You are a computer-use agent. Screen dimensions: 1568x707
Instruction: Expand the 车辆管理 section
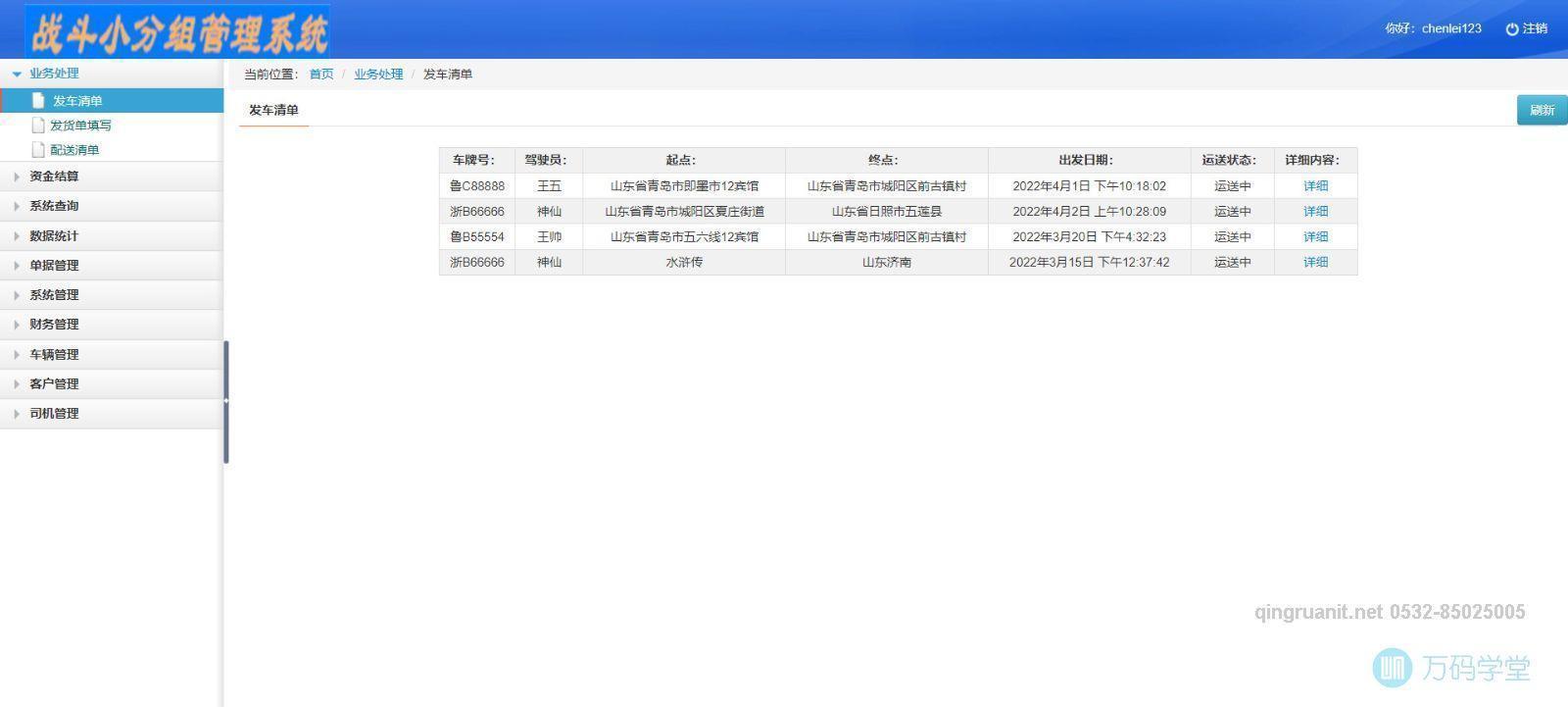tap(112, 354)
